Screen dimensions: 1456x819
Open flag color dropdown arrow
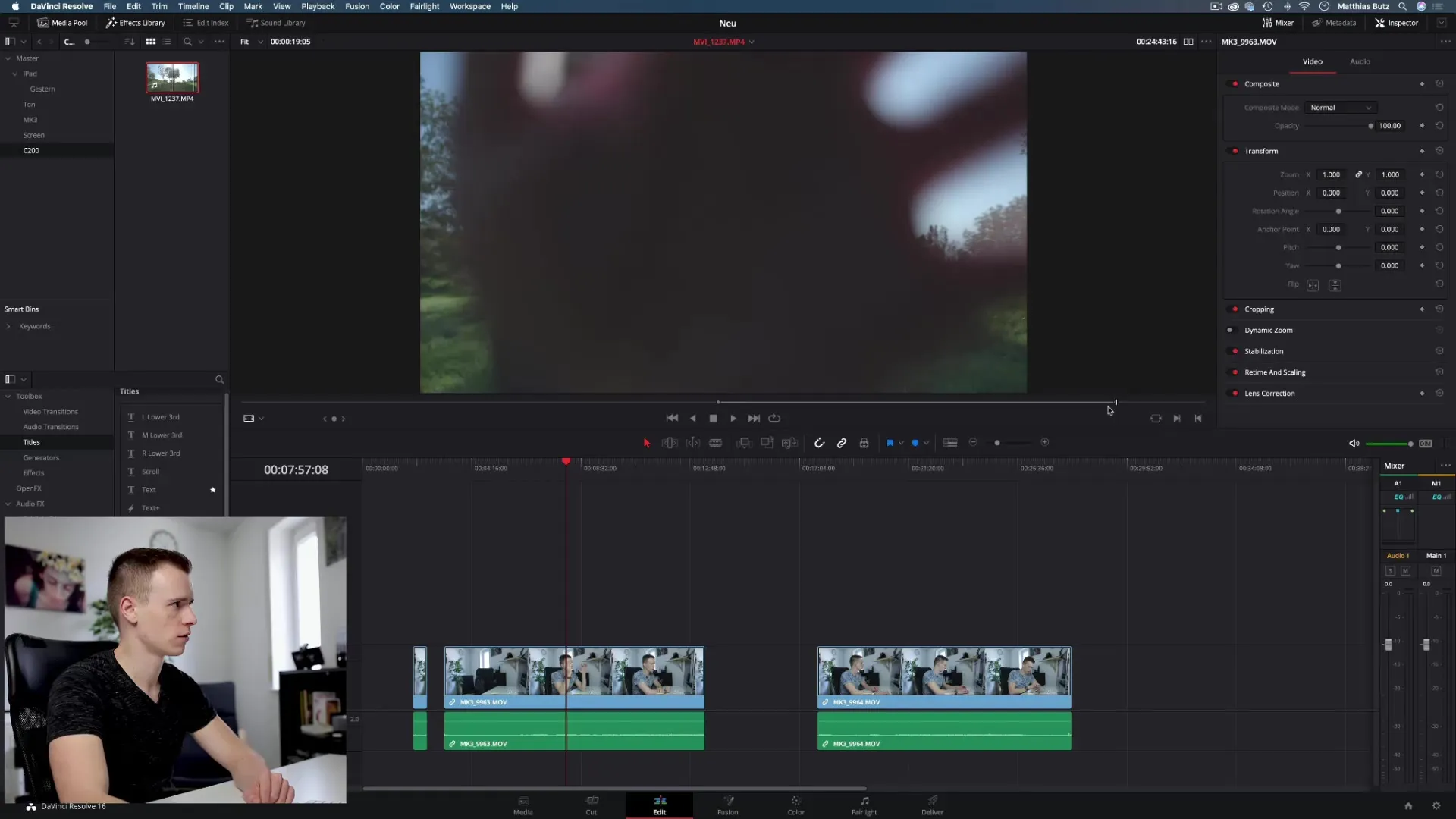point(901,443)
